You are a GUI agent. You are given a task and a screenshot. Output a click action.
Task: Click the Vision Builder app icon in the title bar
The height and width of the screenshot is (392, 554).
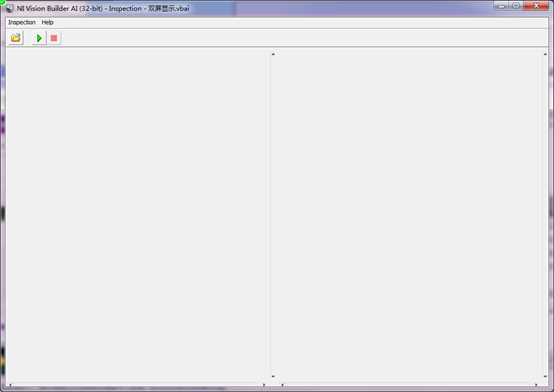pos(10,8)
